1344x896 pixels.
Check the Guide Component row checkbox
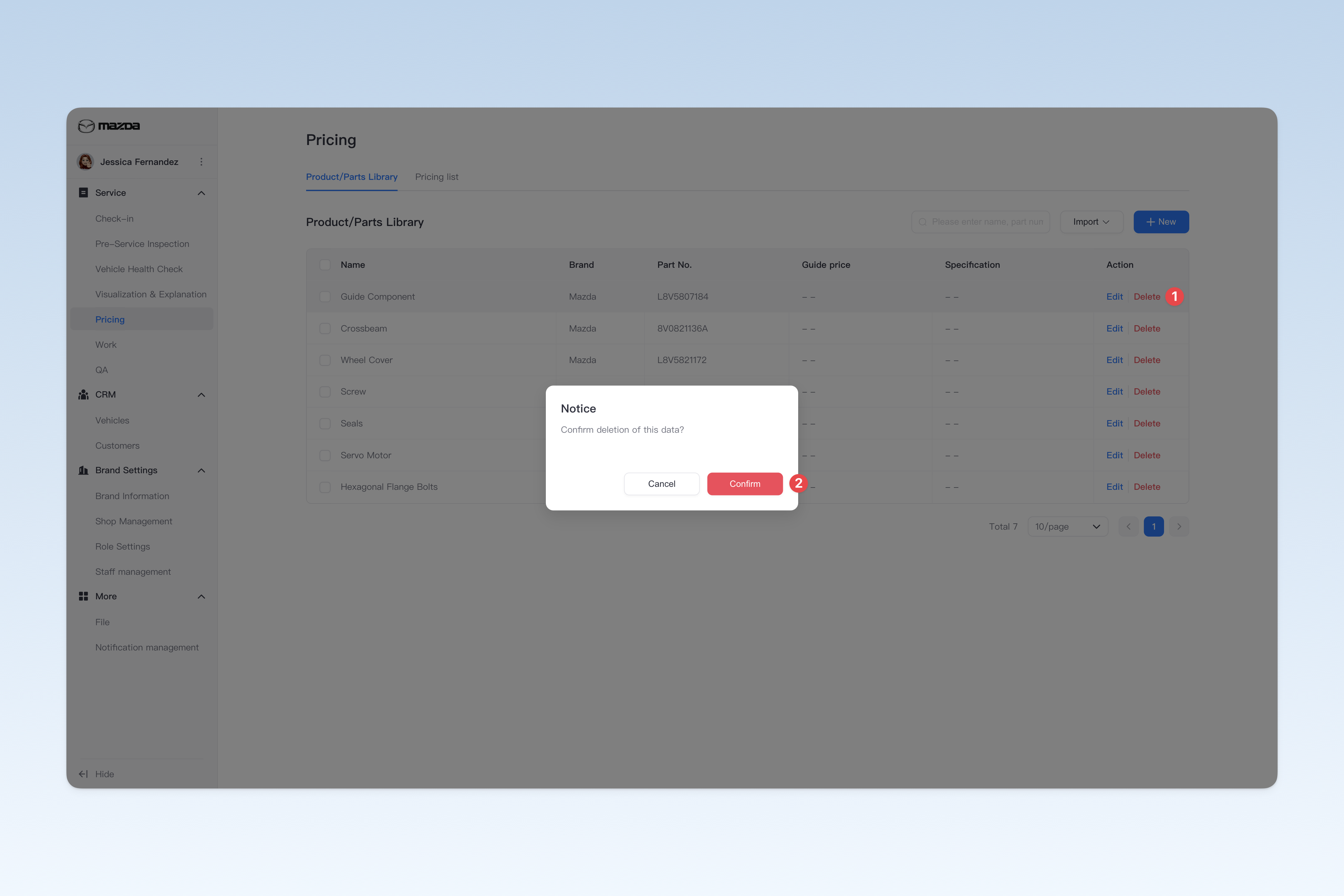point(325,297)
